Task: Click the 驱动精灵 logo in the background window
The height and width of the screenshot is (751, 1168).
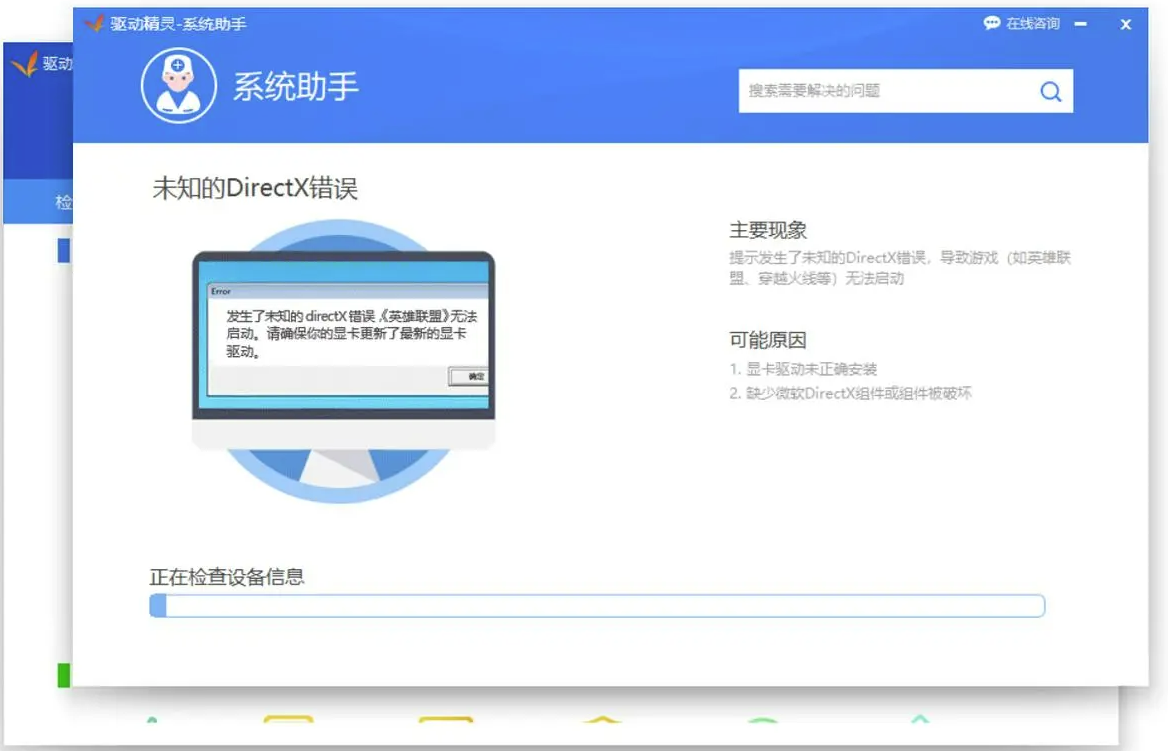Action: pos(24,64)
